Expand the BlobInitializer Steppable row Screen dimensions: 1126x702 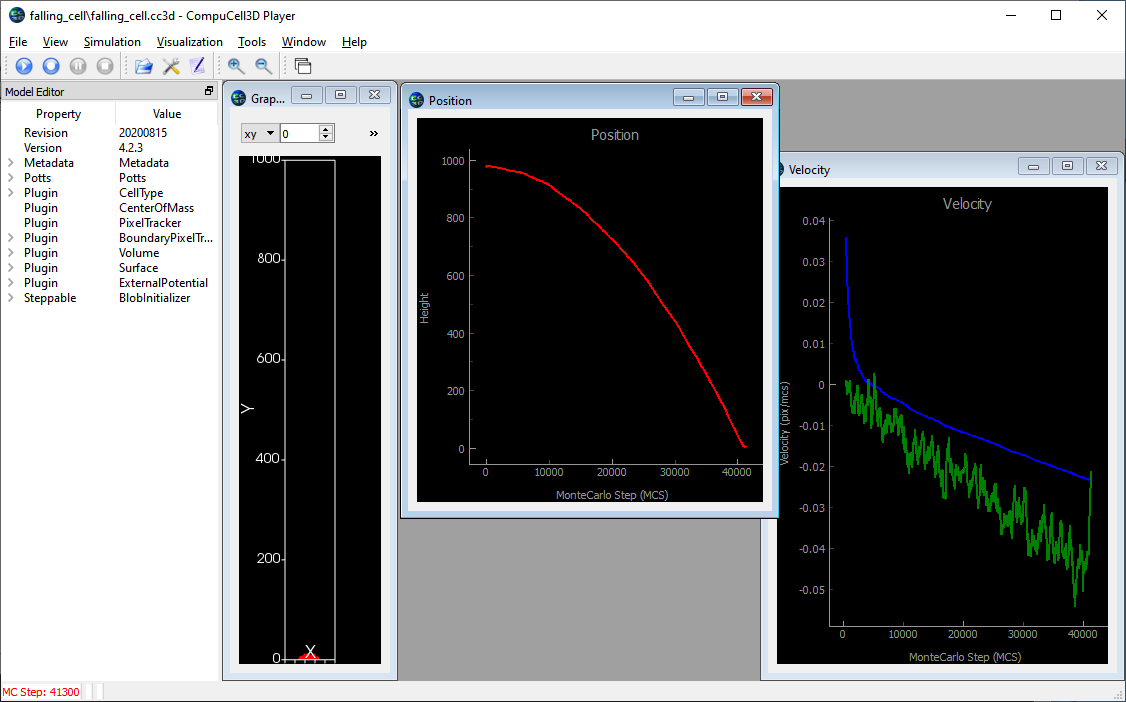point(11,298)
